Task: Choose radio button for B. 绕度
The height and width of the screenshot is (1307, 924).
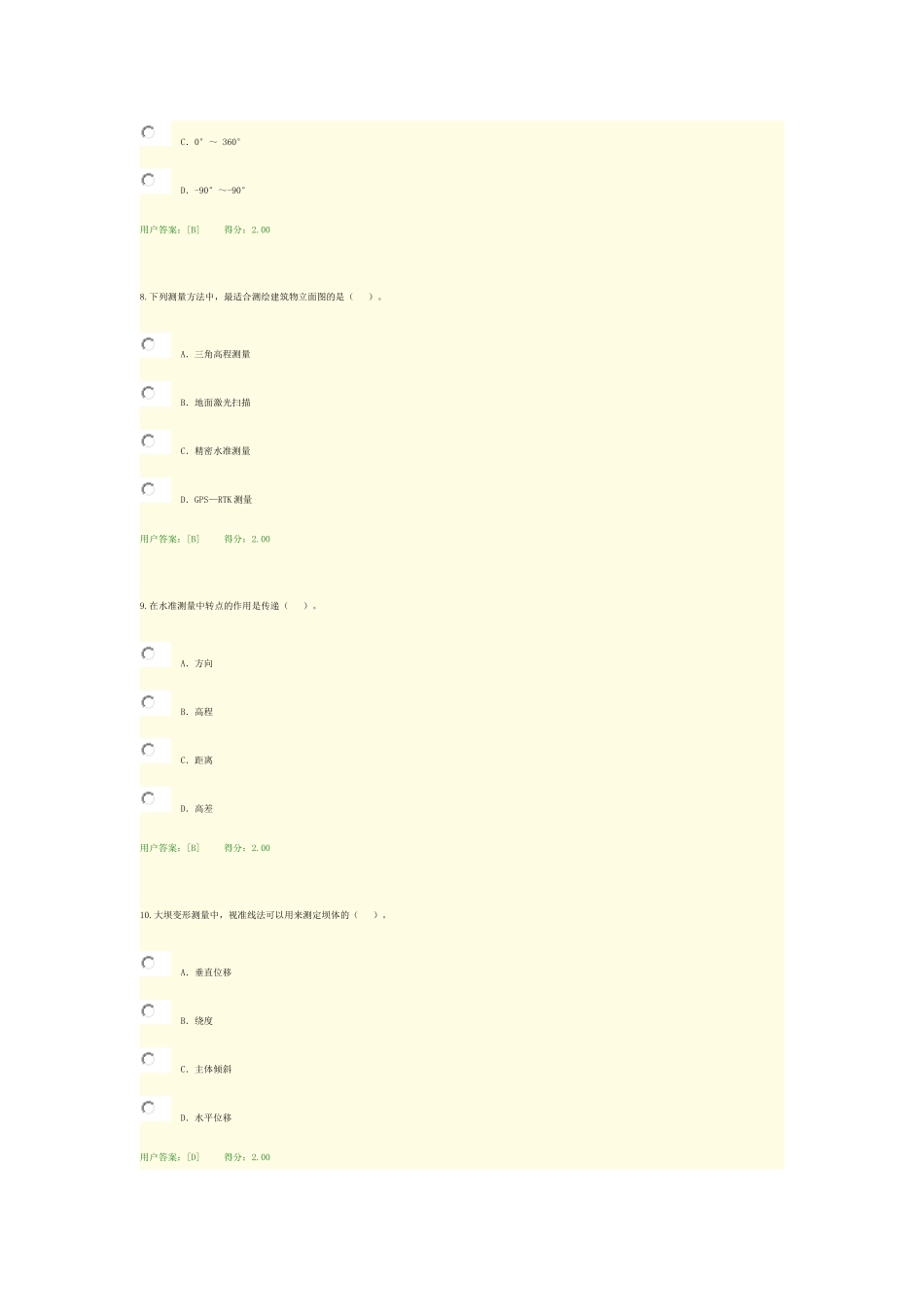Action: click(148, 1011)
